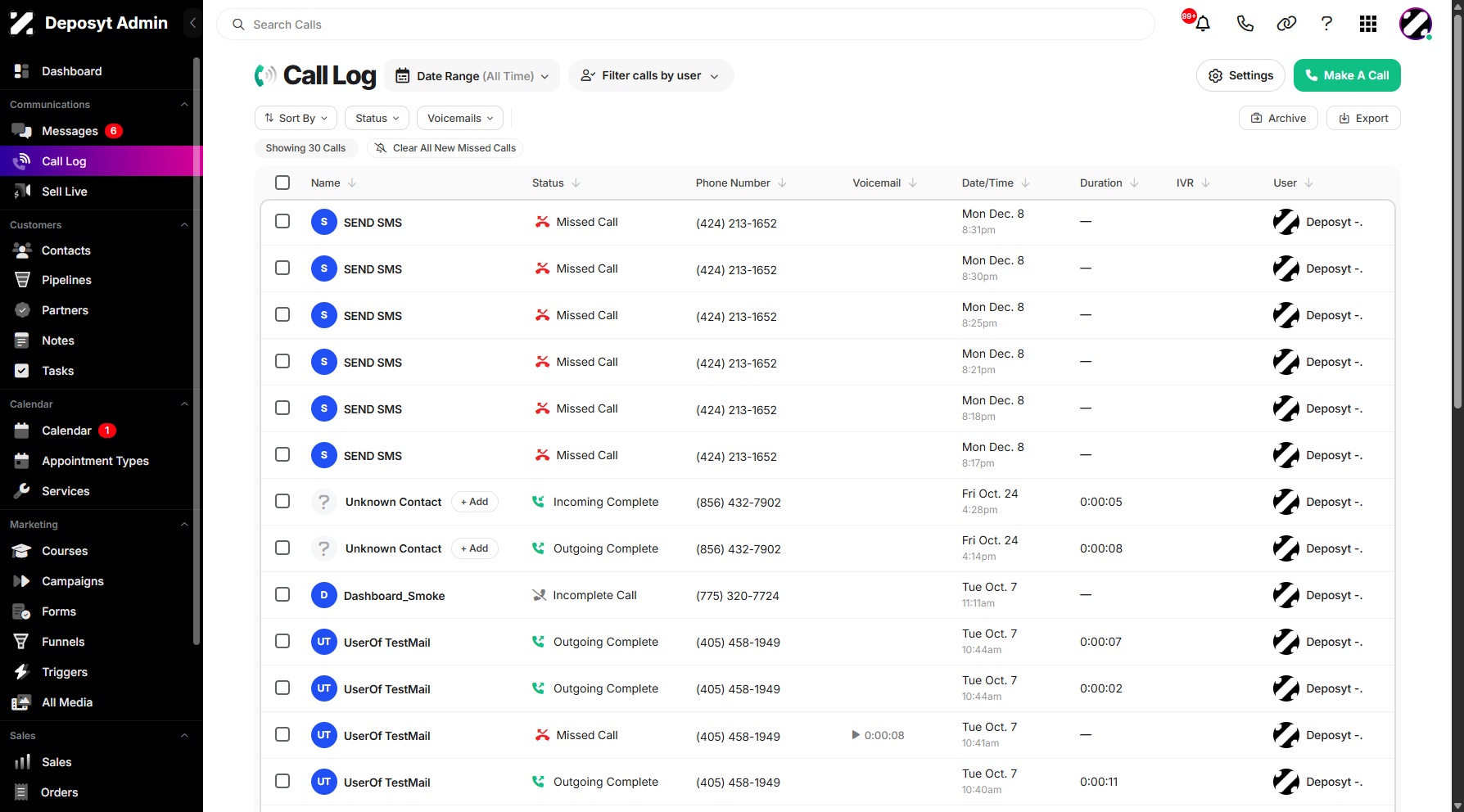Viewport: 1464px width, 812px height.
Task: Open the Date Range dropdown
Action: [x=472, y=75]
